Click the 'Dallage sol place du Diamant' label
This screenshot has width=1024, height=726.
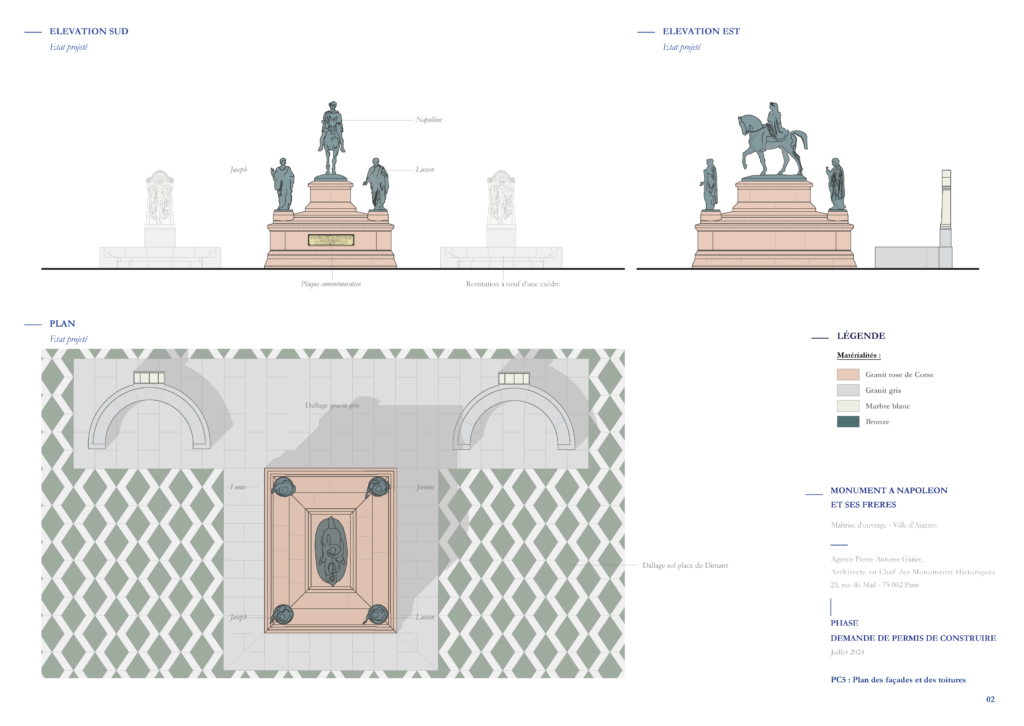(x=685, y=566)
